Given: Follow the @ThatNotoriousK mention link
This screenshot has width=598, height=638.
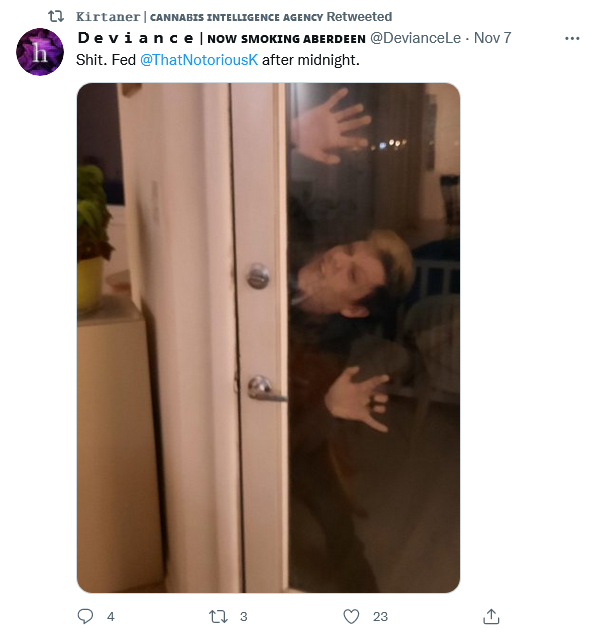Looking at the screenshot, I should point(199,60).
